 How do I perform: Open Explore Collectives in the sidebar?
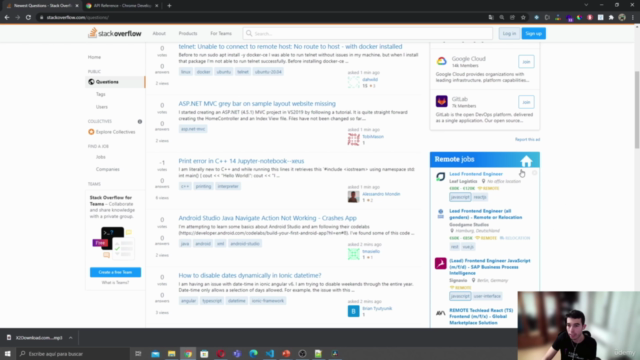pyautogui.click(x=111, y=132)
